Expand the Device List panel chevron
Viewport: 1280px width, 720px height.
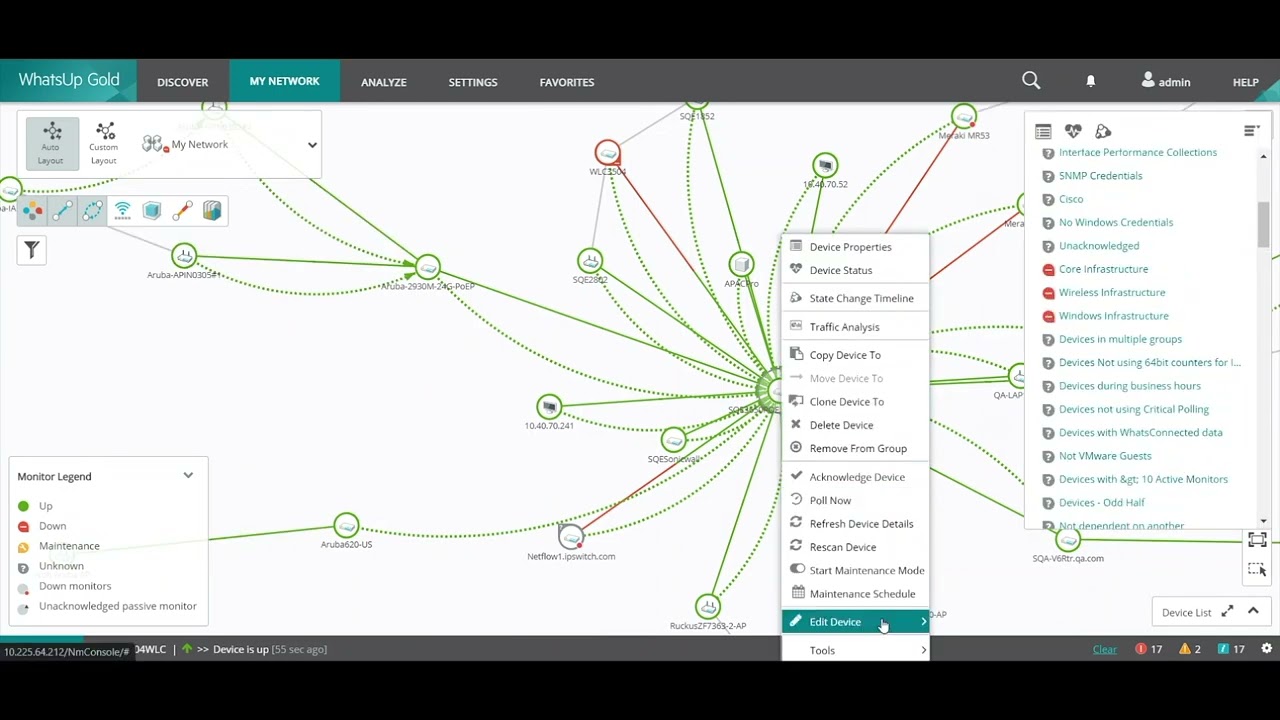[1253, 611]
